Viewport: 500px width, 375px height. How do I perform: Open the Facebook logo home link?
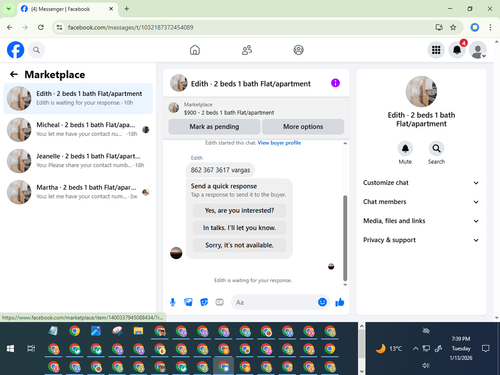coord(15,50)
